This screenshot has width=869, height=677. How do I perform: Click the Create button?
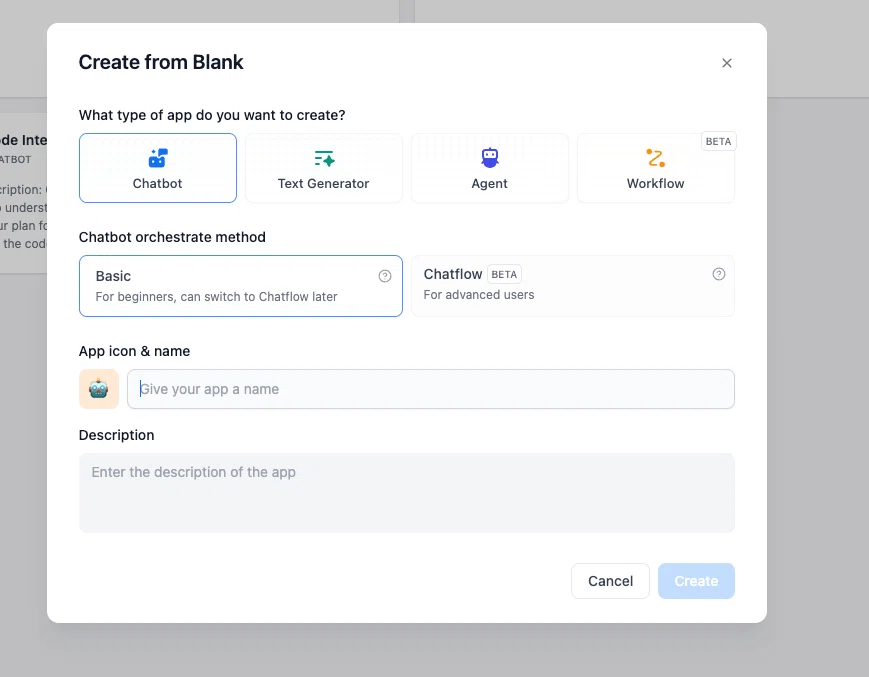696,581
